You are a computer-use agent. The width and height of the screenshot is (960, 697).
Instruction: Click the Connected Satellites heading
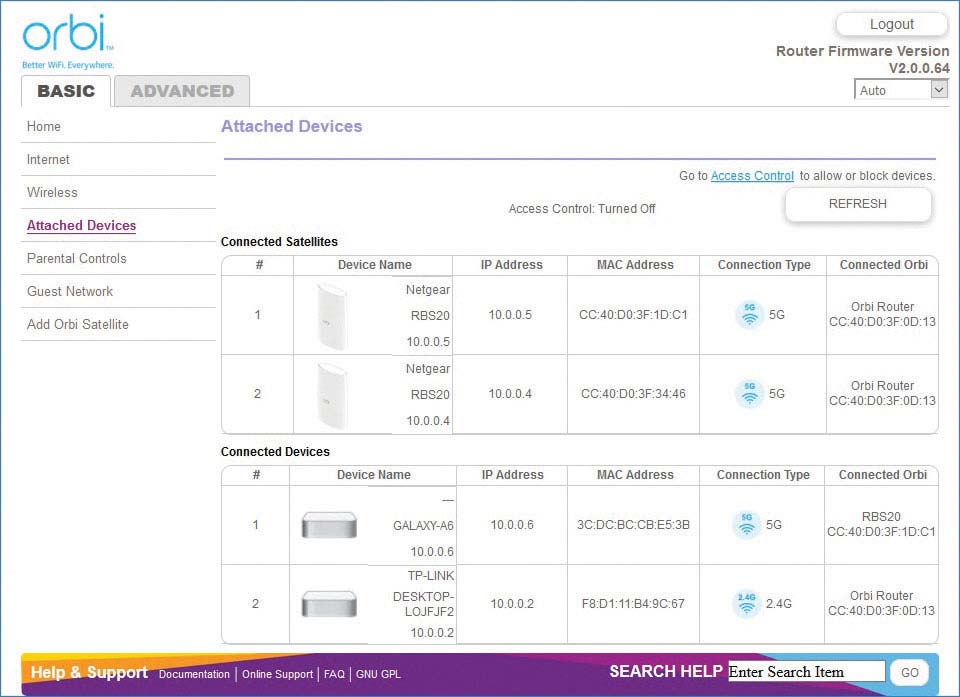pyautogui.click(x=279, y=242)
